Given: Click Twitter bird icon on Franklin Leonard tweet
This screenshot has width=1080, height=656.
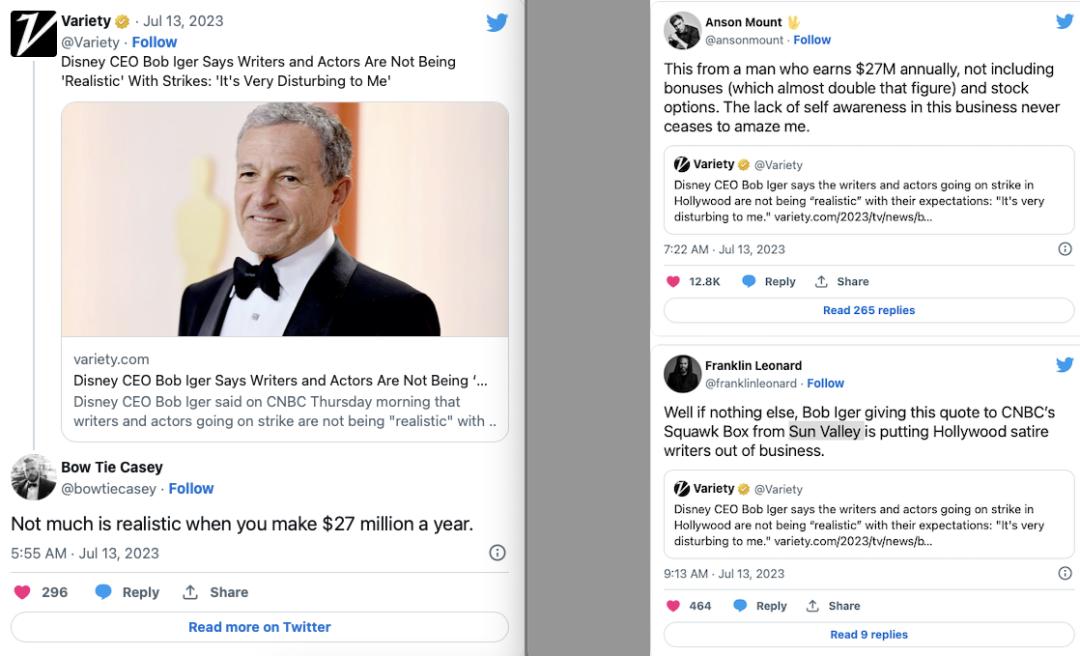Looking at the screenshot, I should click(1065, 365).
